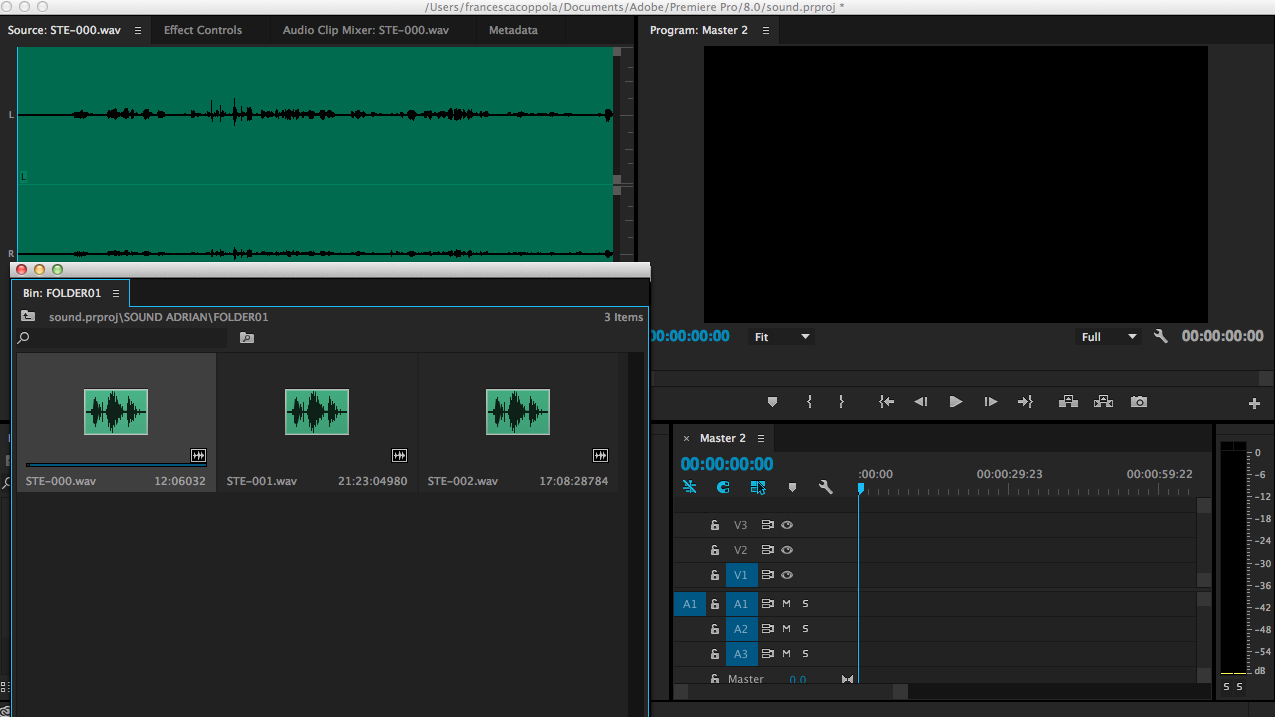Click the timeline playhead marker

coord(860,487)
